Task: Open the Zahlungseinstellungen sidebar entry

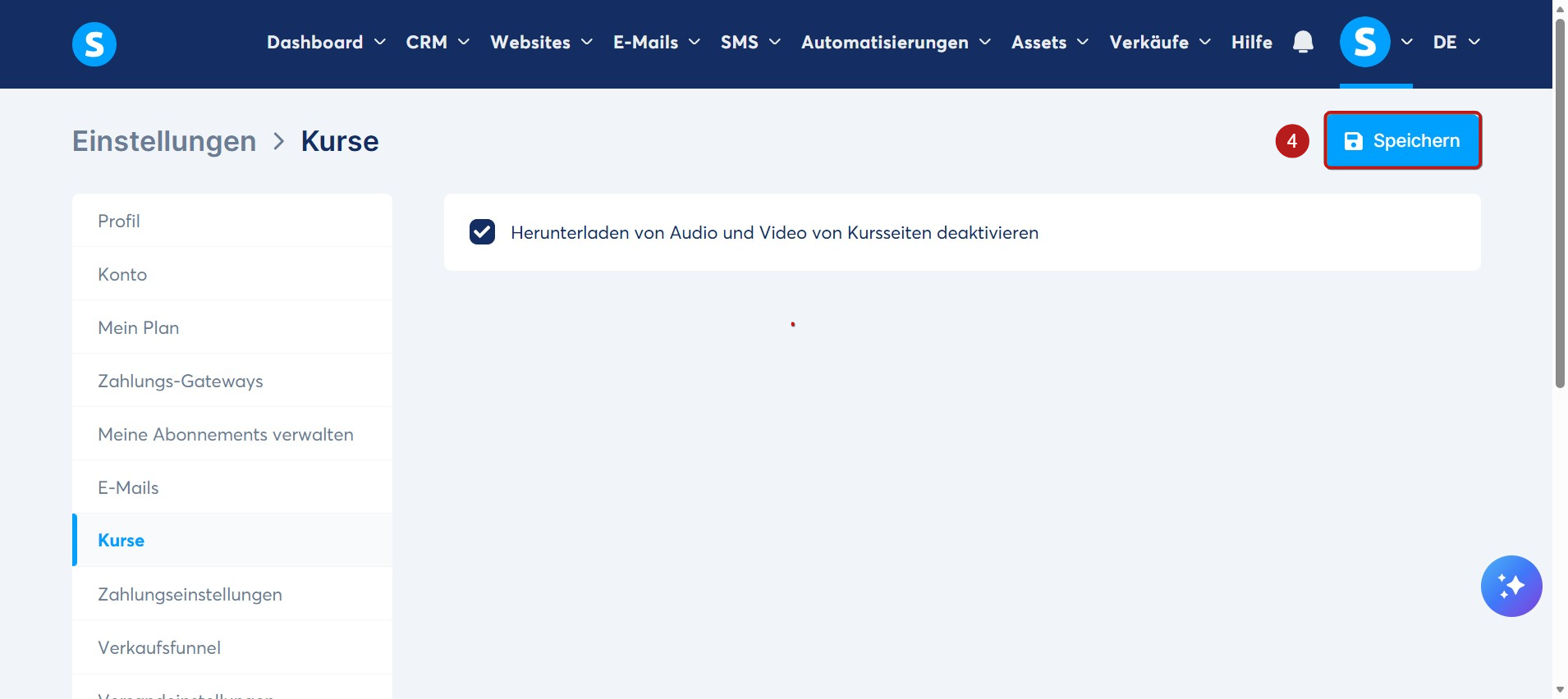Action: (232, 594)
